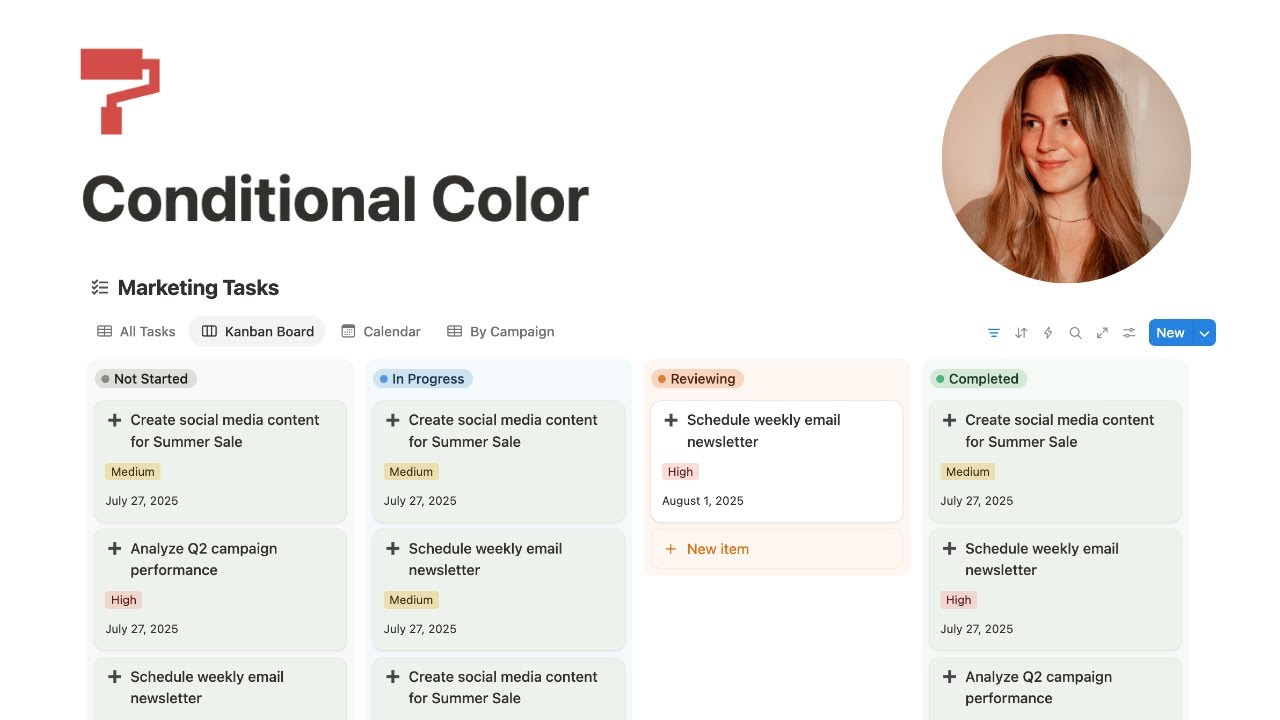Image resolution: width=1280 pixels, height=720 pixels.
Task: Open Not Started Create social media content title
Action: [x=225, y=431]
